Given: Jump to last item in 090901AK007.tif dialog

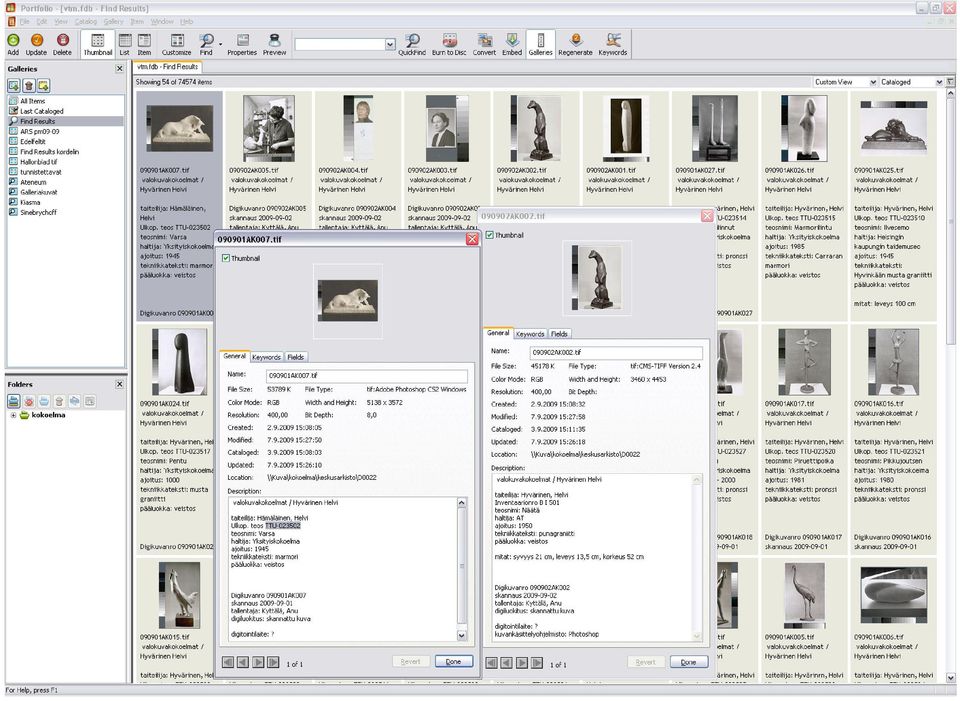Looking at the screenshot, I should click(x=273, y=662).
